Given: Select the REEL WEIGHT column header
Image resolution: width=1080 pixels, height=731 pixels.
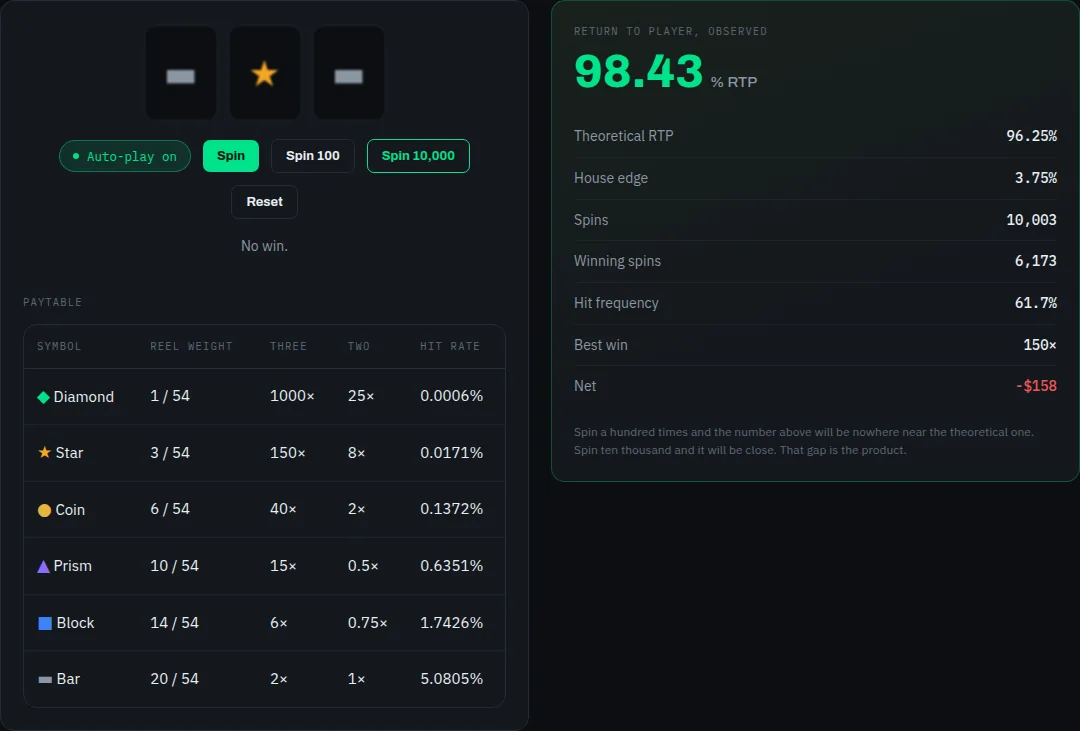Looking at the screenshot, I should 191,346.
